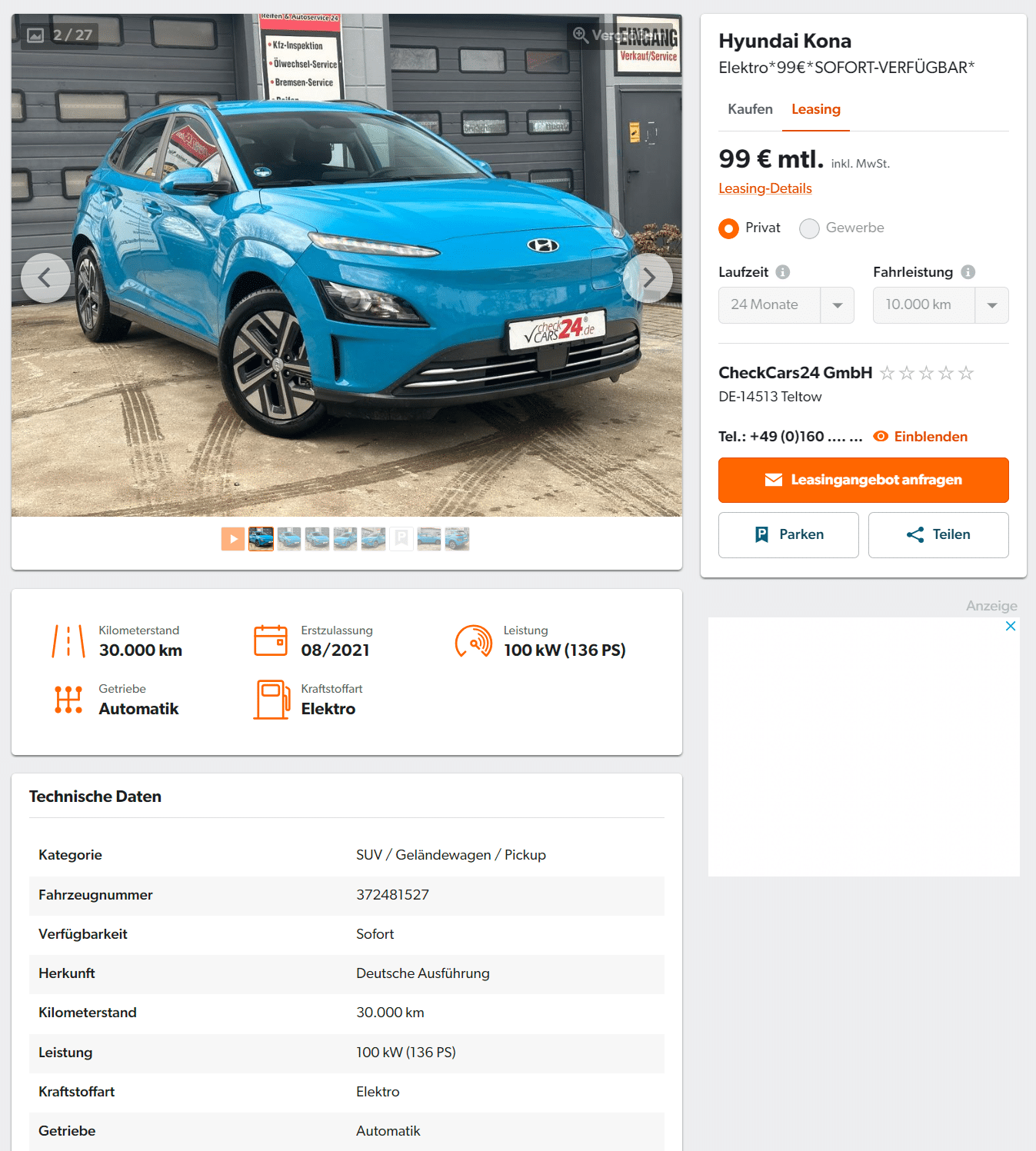Switch to the Leasing tab
1036x1151 pixels.
[x=816, y=109]
